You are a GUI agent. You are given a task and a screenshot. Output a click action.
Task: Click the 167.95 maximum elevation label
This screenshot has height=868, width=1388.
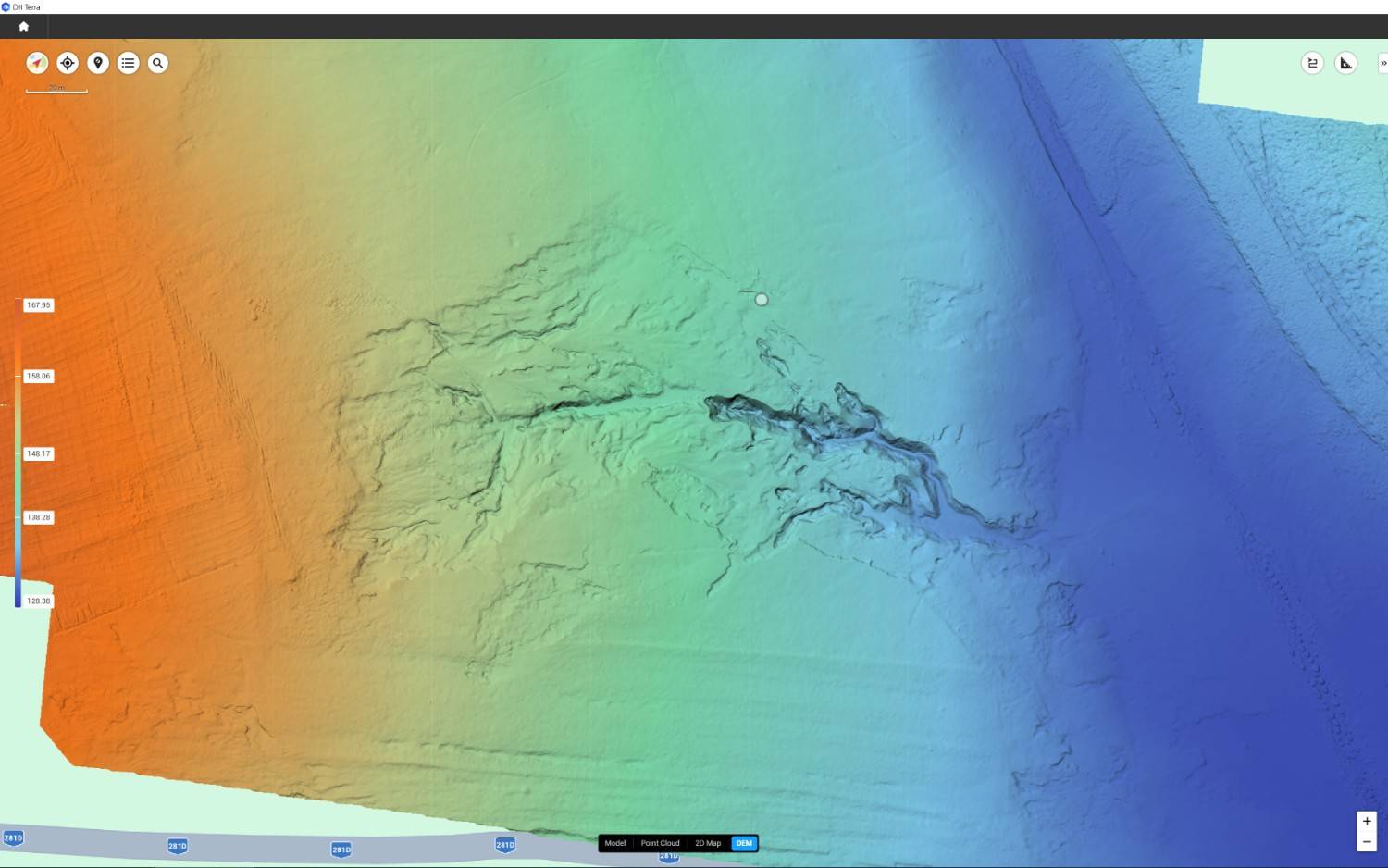[39, 305]
